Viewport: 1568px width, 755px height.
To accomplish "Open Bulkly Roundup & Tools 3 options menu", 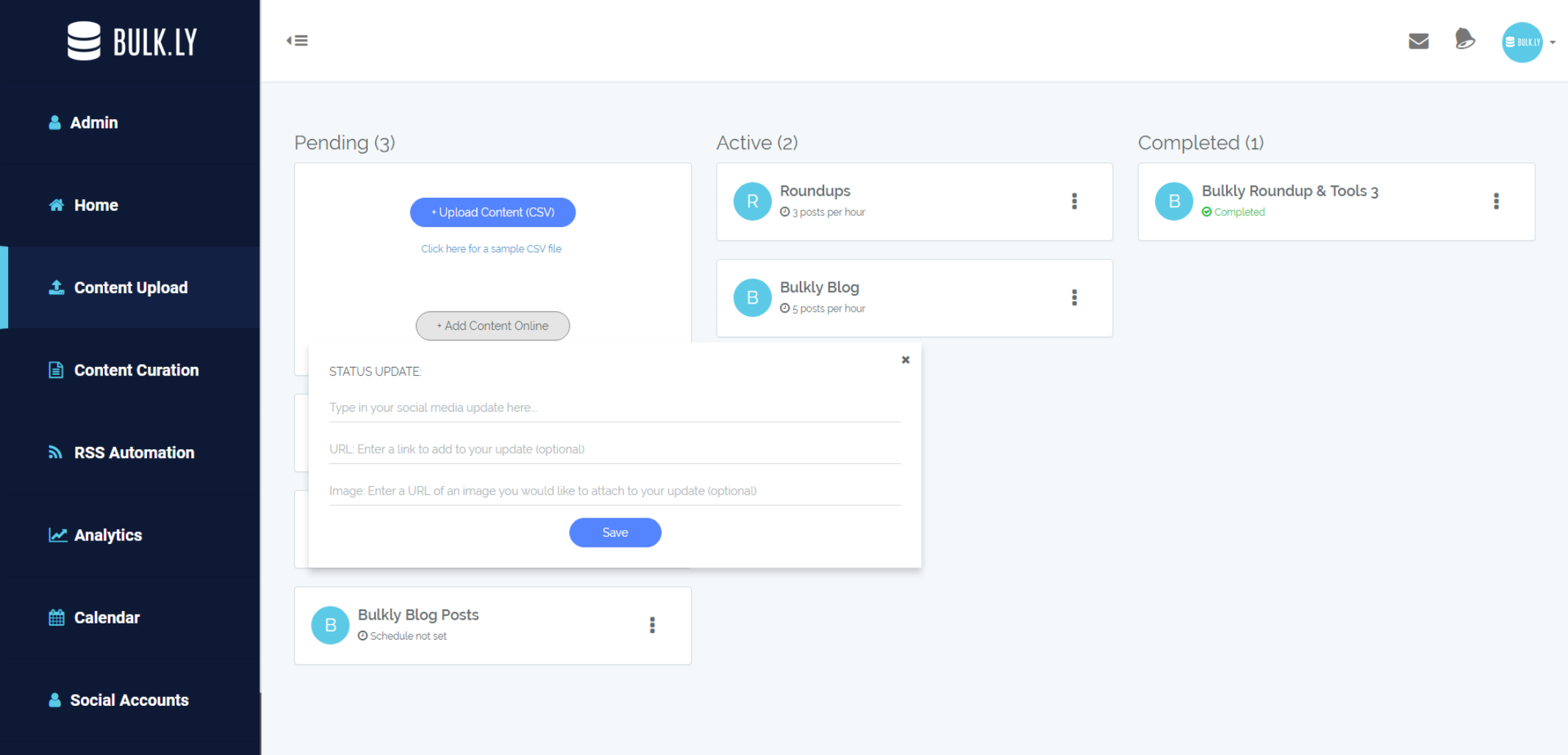I will point(1496,201).
